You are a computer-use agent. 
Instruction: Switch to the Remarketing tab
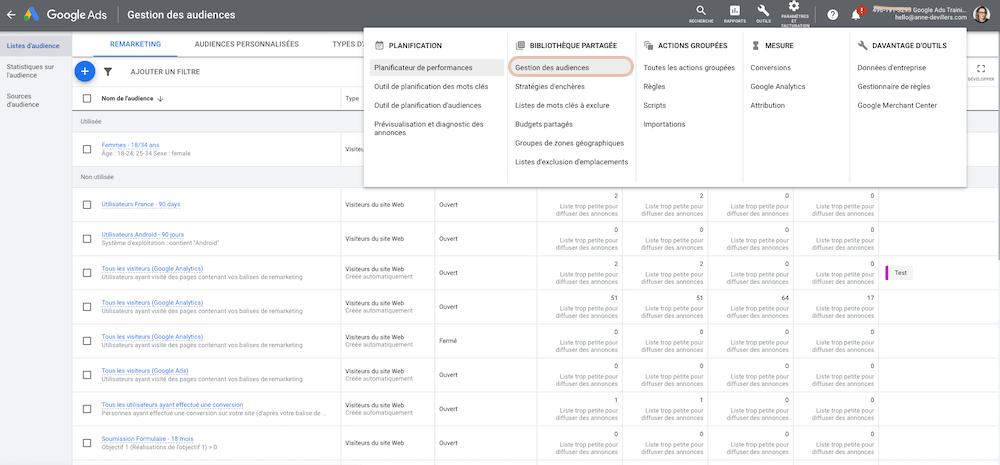click(135, 44)
